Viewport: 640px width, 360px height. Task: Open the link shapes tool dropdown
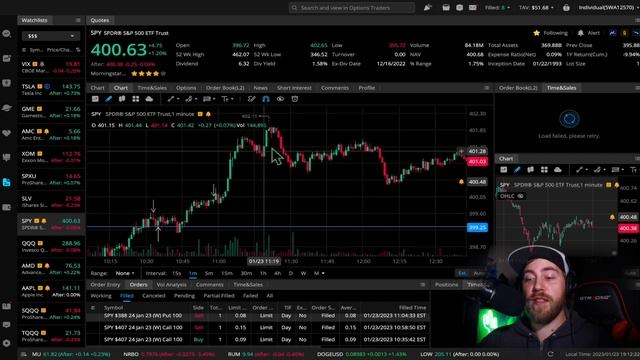191,99
